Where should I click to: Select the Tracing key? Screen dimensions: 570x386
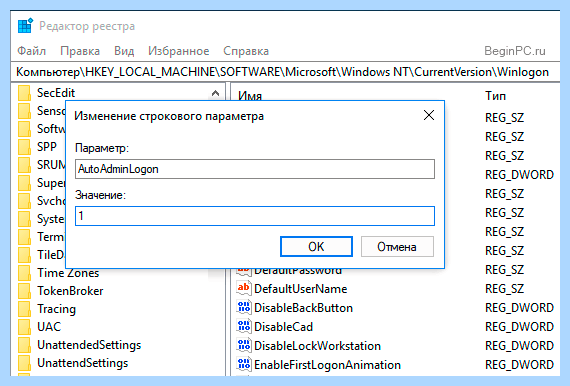(x=56, y=309)
